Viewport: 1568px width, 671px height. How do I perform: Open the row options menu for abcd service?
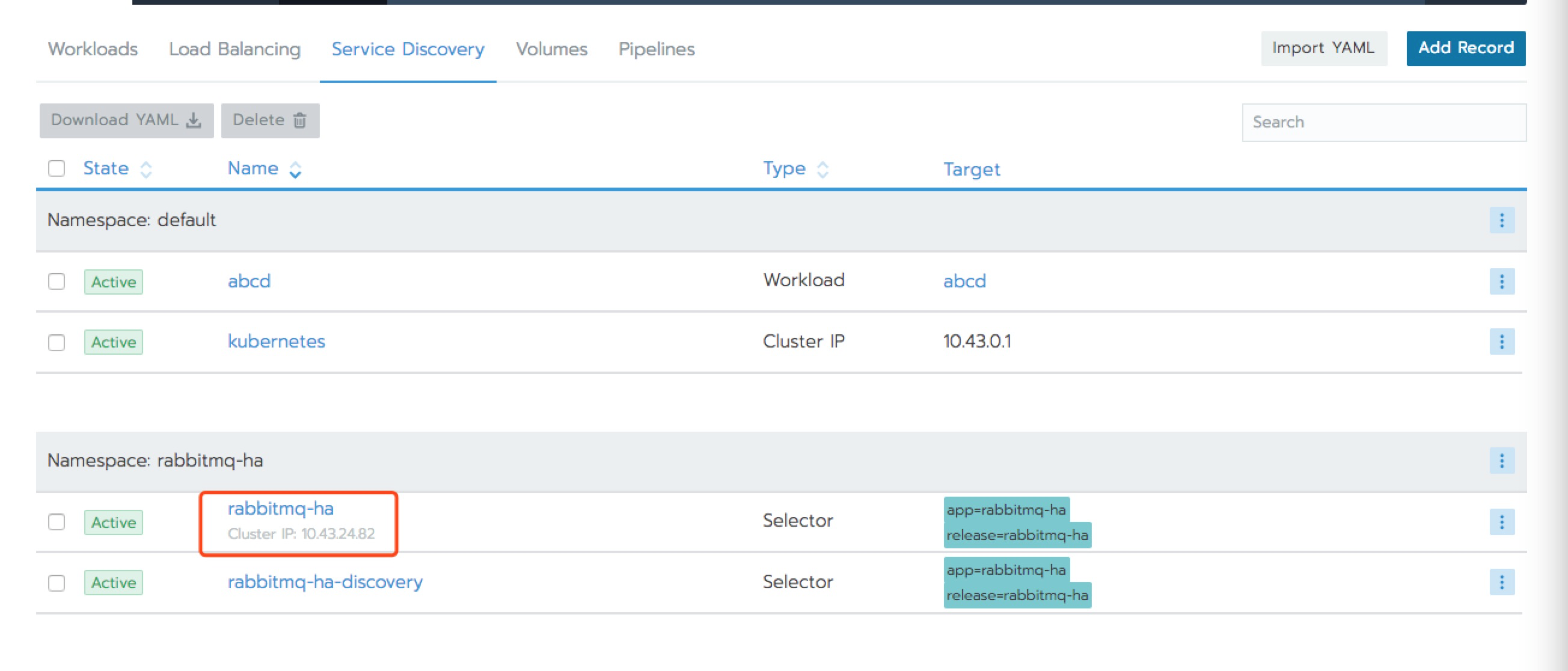point(1504,281)
